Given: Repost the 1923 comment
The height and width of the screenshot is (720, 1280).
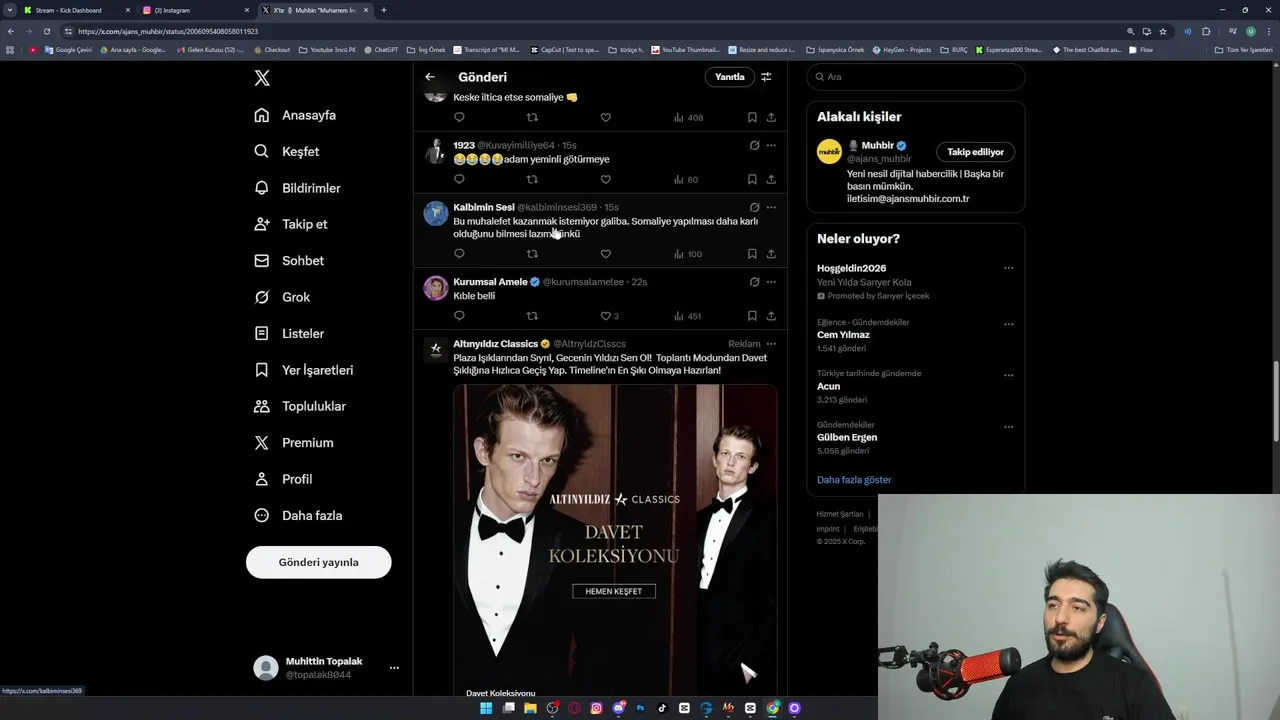Looking at the screenshot, I should coord(532,180).
